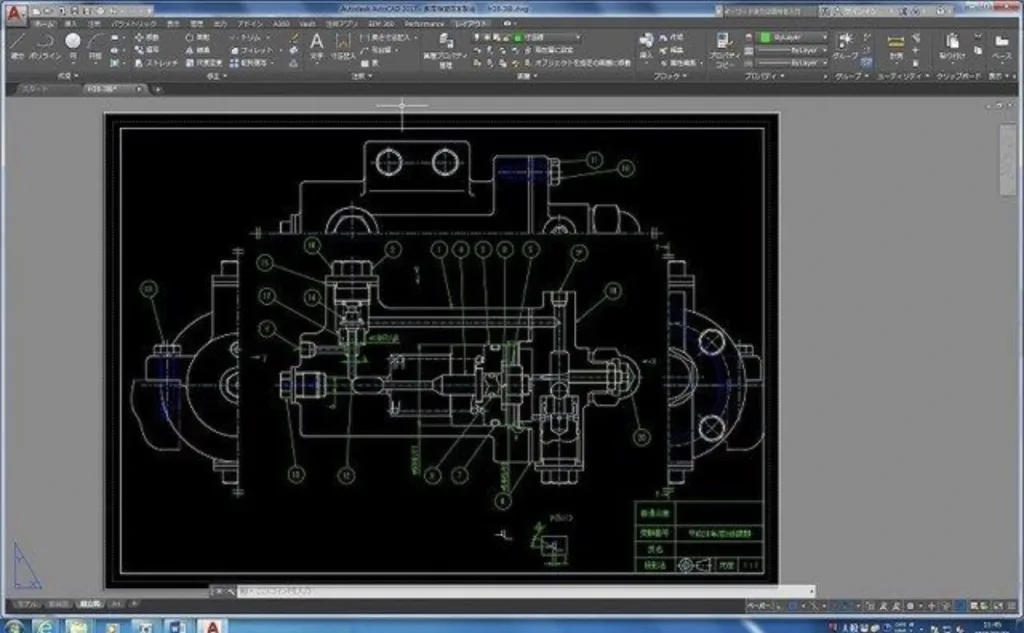Choose the Copy (複写) tool
This screenshot has width=1024, height=633.
147,50
